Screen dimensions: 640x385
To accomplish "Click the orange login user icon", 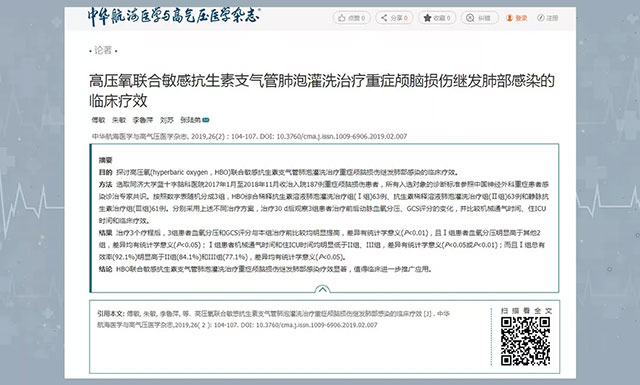I will (x=509, y=18).
